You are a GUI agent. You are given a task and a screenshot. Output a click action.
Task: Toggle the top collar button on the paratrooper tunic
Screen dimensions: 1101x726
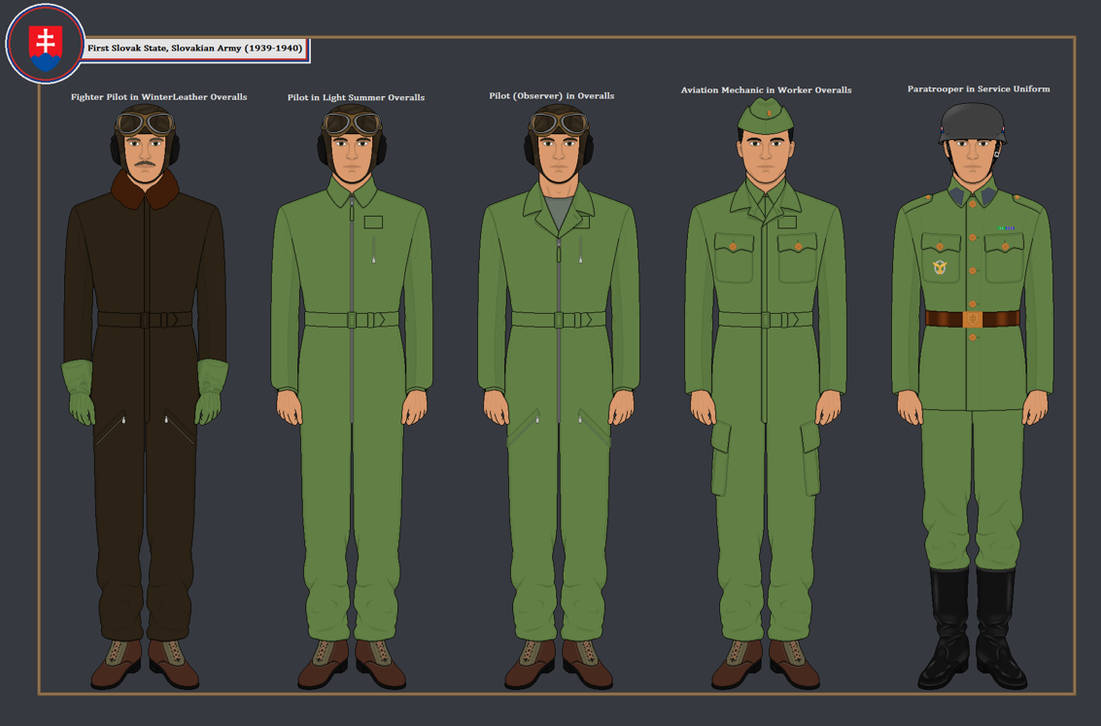(x=973, y=204)
